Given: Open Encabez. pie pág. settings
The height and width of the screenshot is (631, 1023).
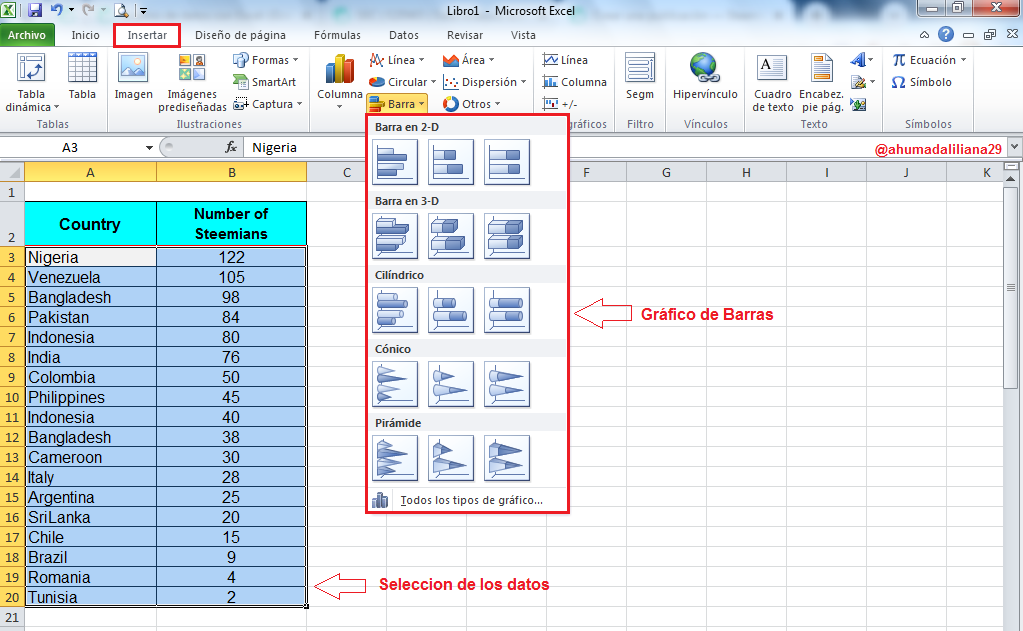Looking at the screenshot, I should (x=821, y=82).
